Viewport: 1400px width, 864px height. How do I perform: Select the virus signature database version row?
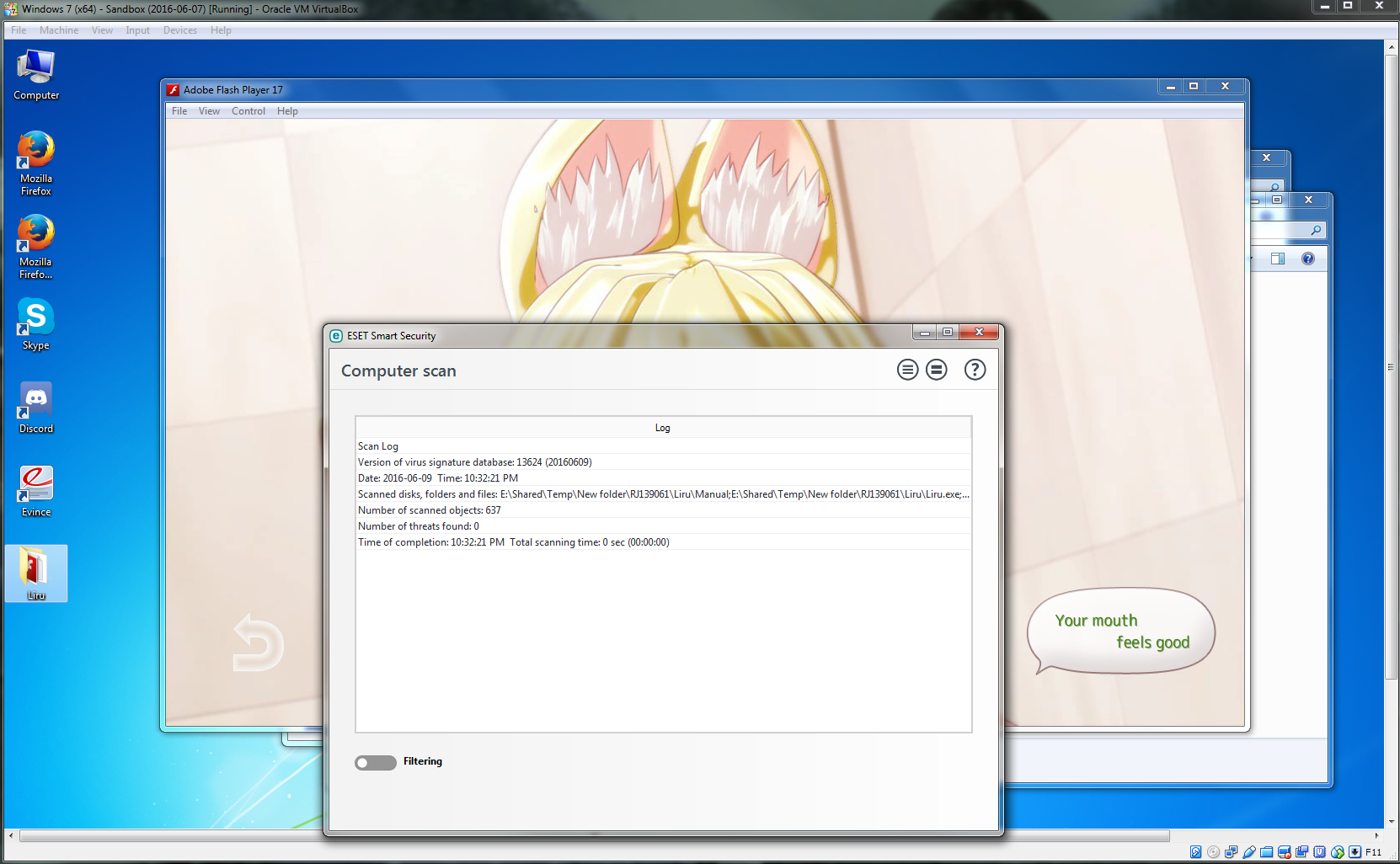(663, 462)
